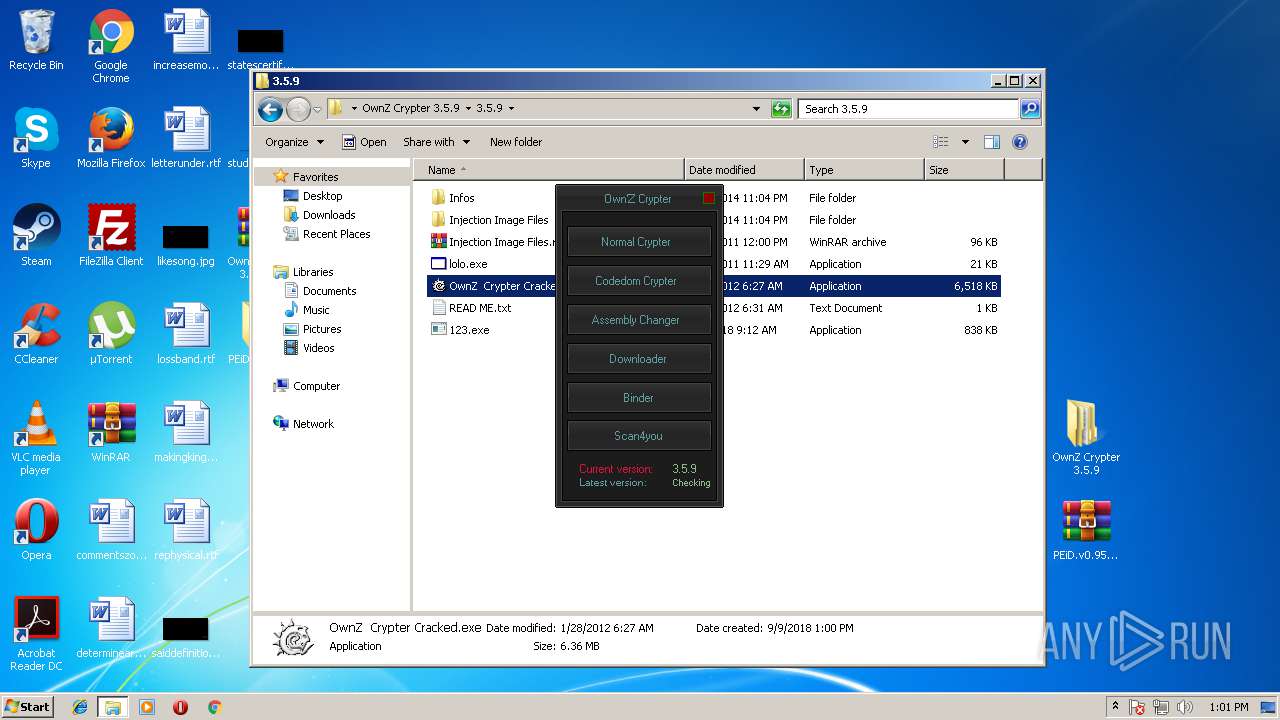Viewport: 1280px width, 720px height.
Task: Select the Steam desktop icon
Action: tap(36, 236)
